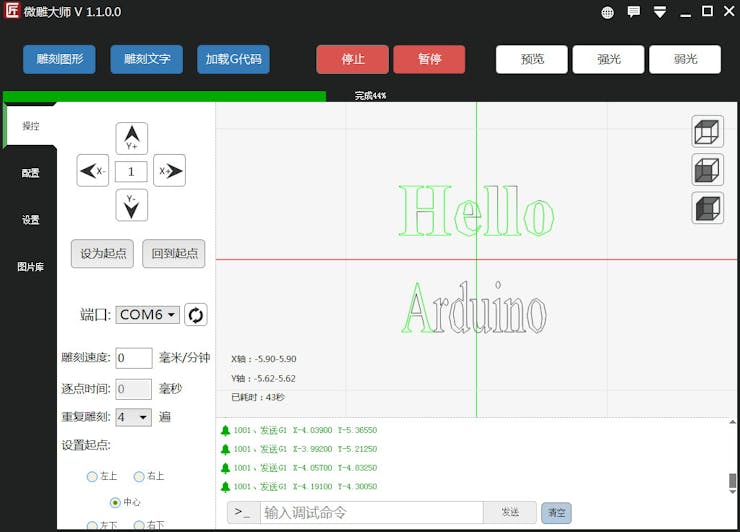Click the 预览 preview button
The image size is (740, 532).
pos(532,59)
